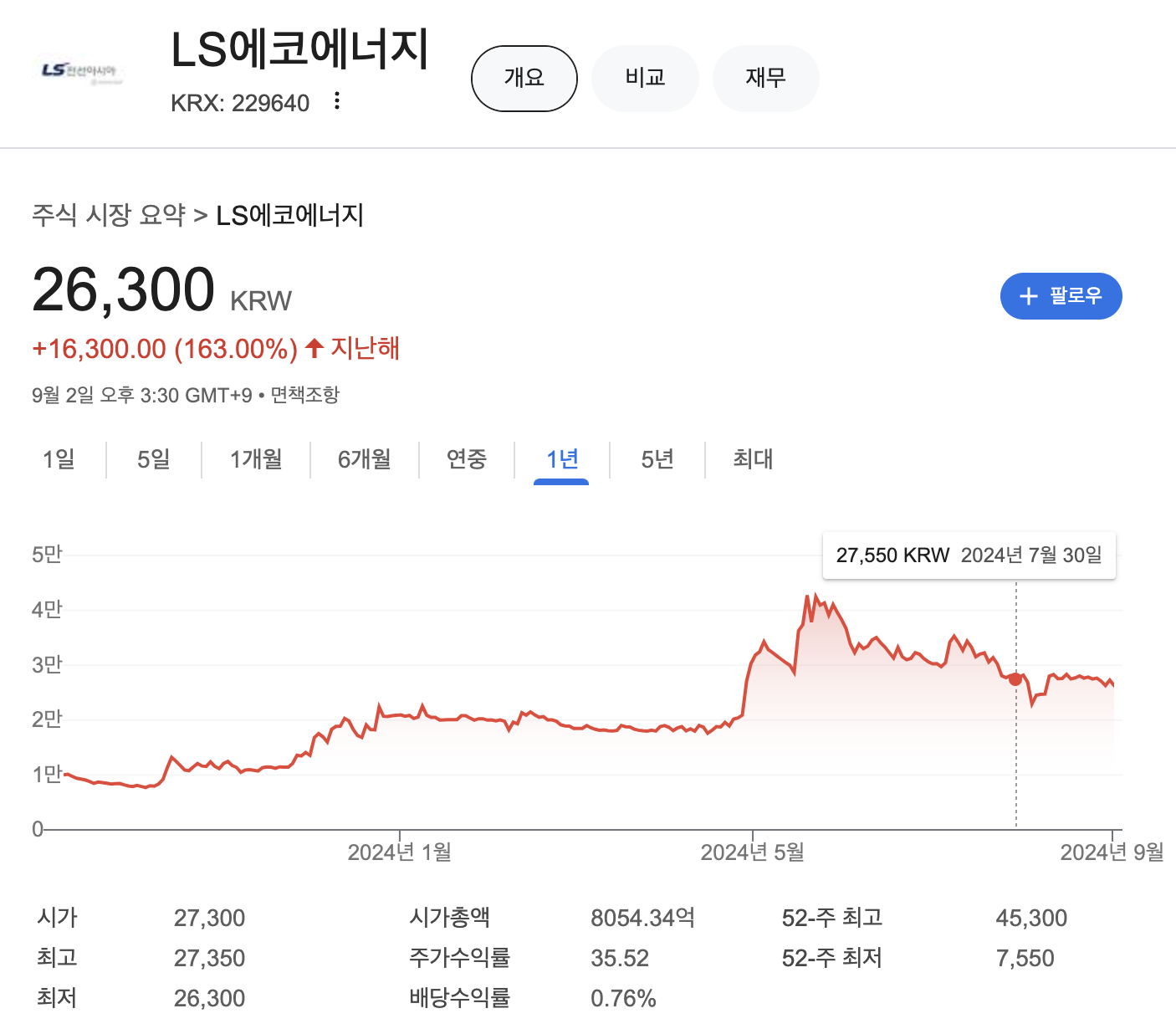Select the 1일 chart range

tap(59, 459)
